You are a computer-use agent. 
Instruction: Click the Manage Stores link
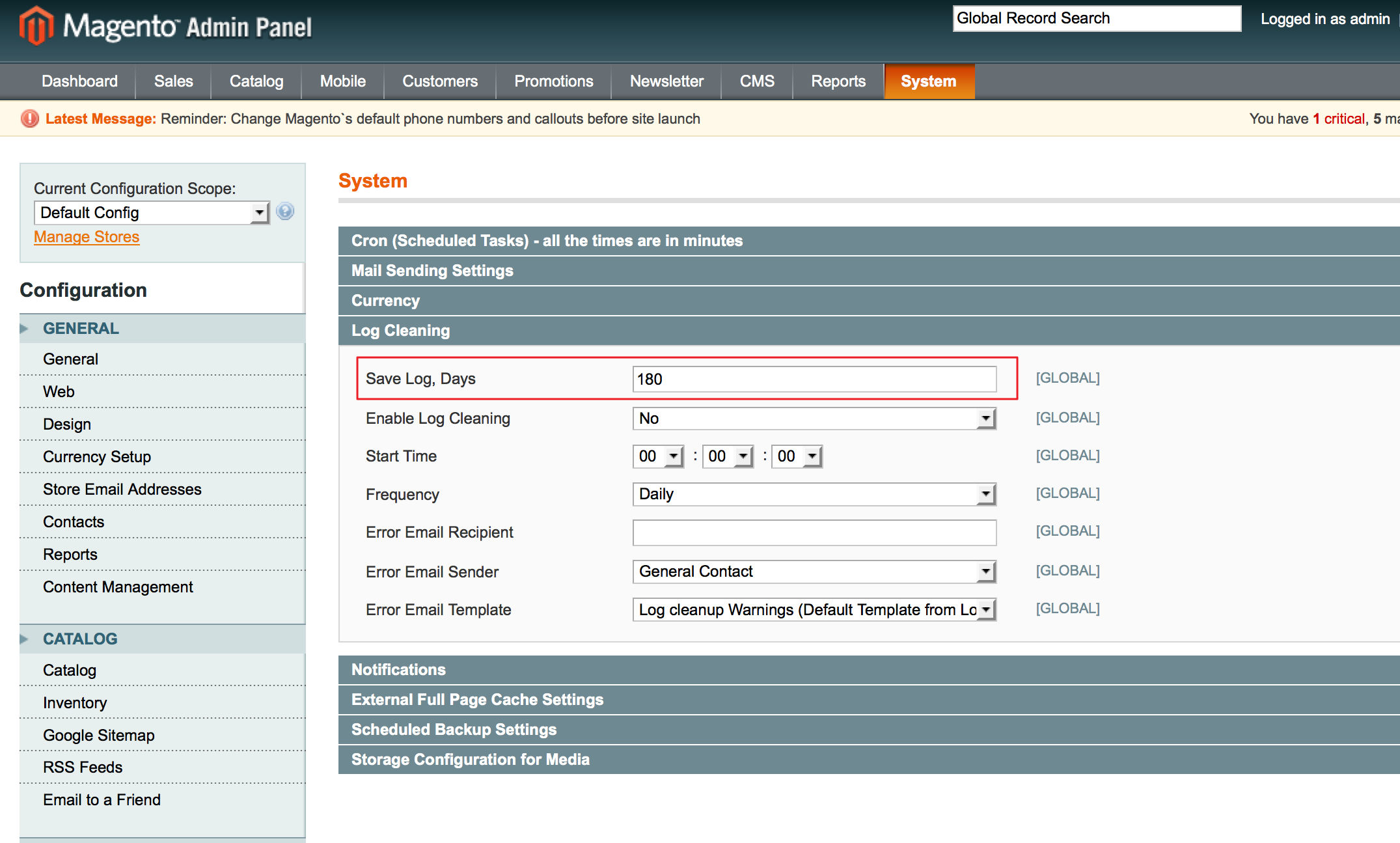(86, 236)
